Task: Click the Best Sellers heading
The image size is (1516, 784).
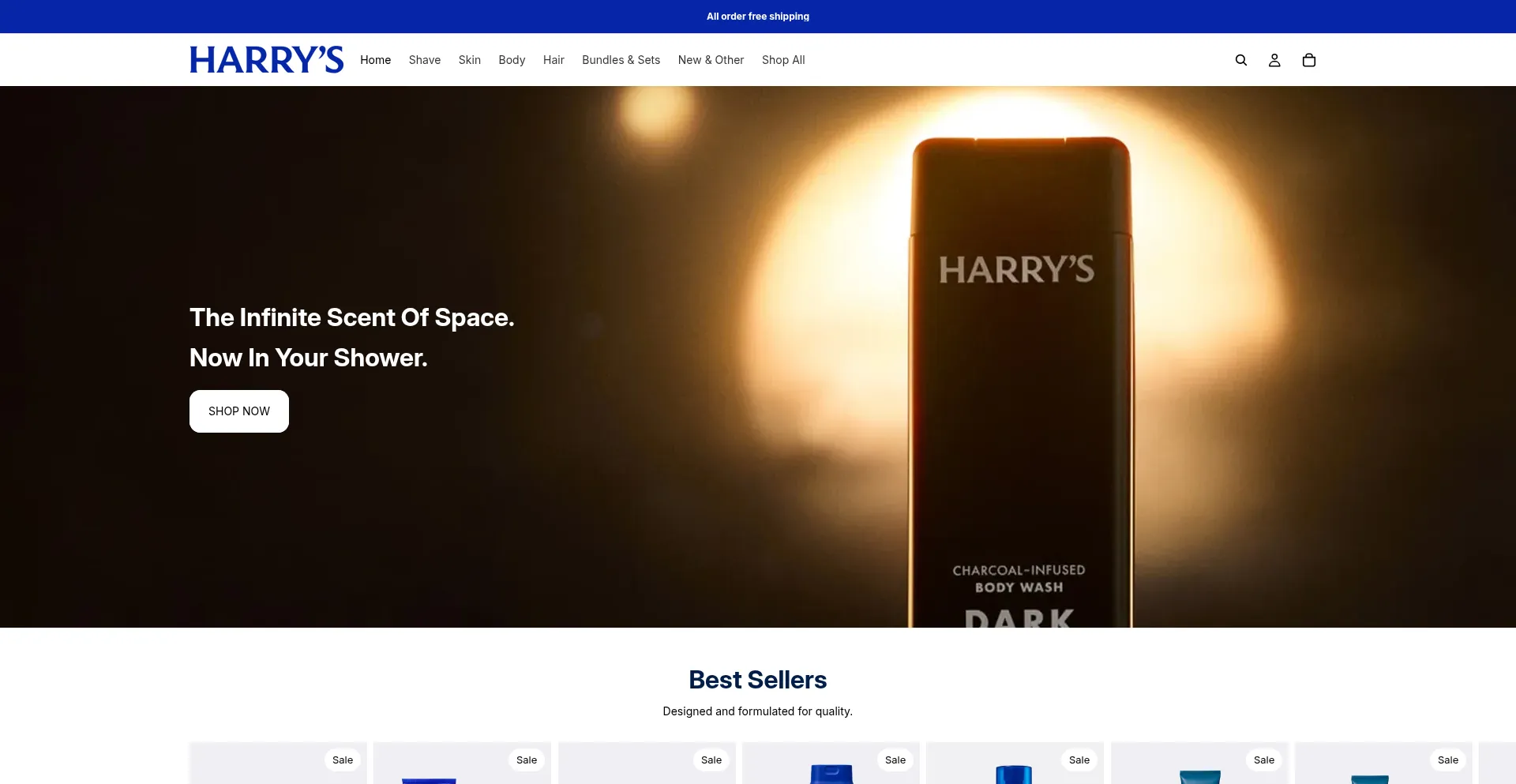Action: click(x=758, y=680)
